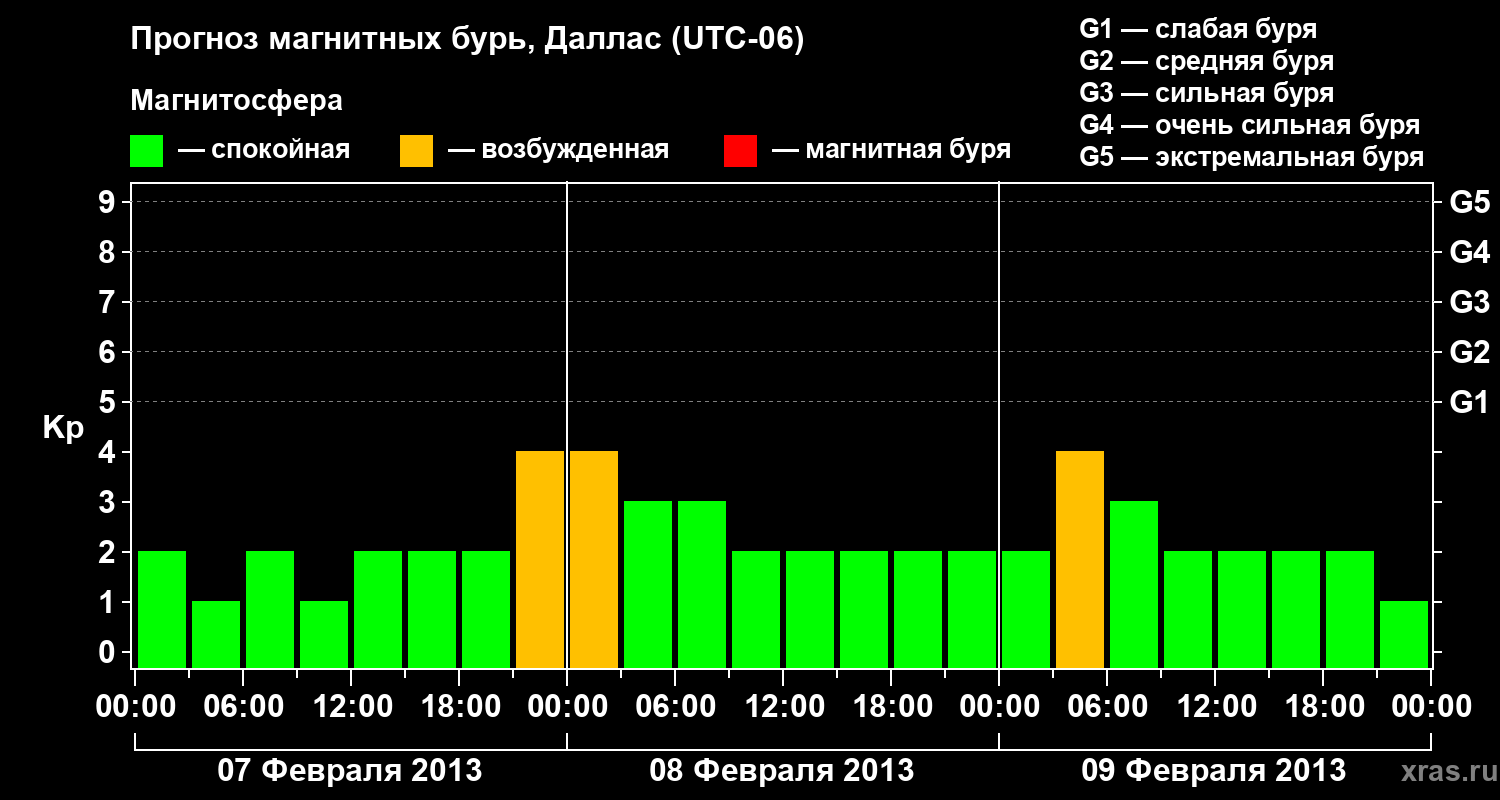Click the '18:00' time label above 07 Февраля
The width and height of the screenshot is (1500, 800).
(x=459, y=707)
